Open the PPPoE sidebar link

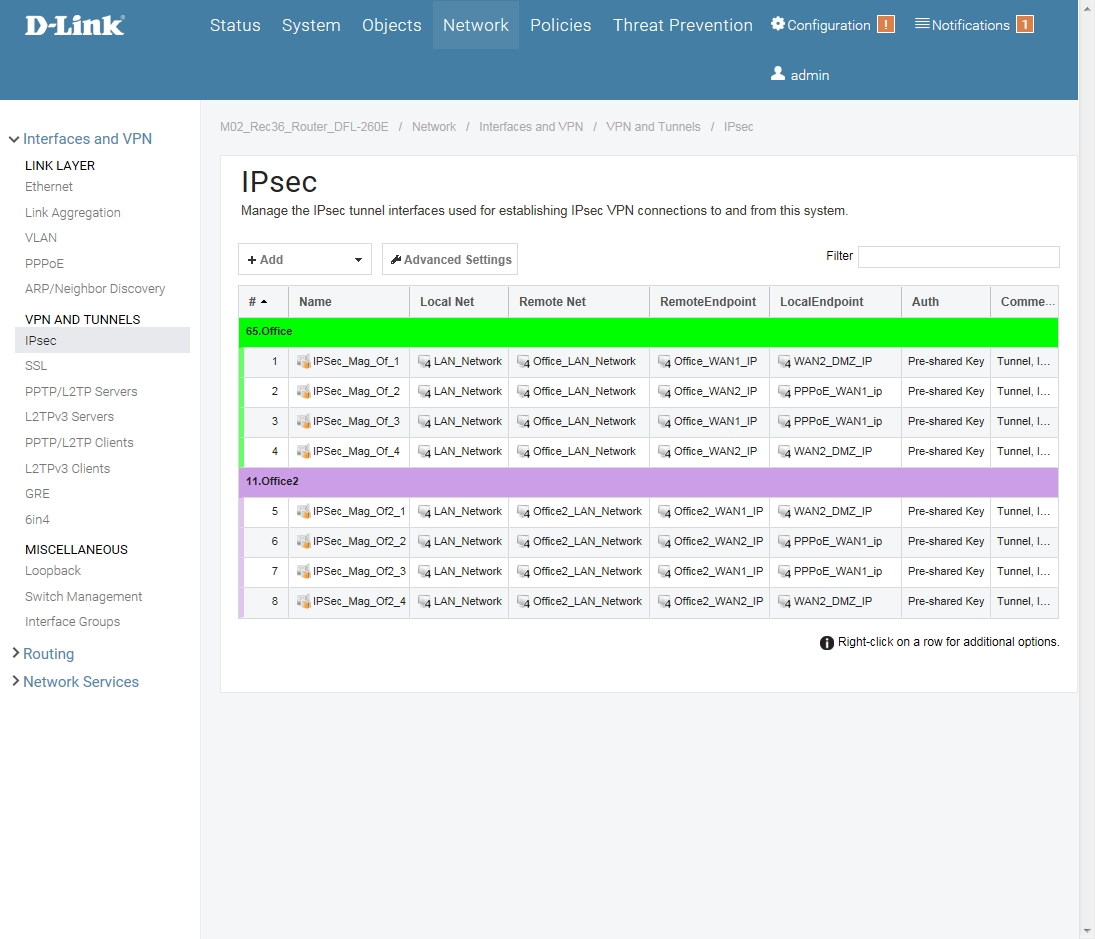45,263
